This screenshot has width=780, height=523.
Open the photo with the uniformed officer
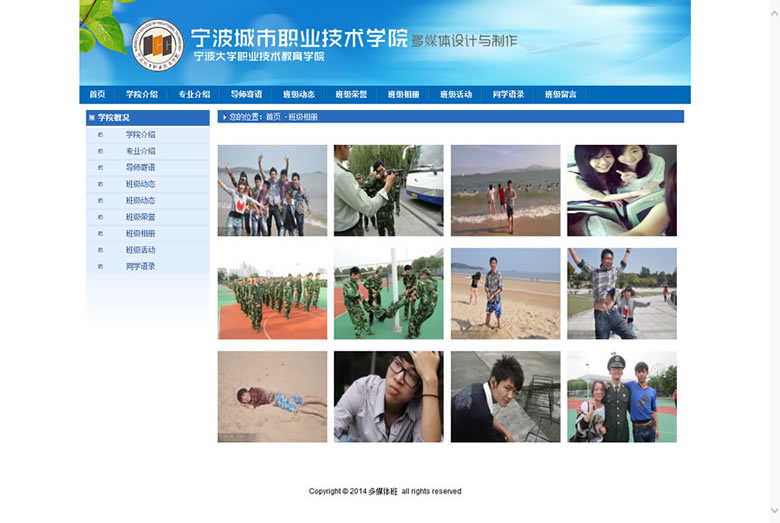[621, 397]
